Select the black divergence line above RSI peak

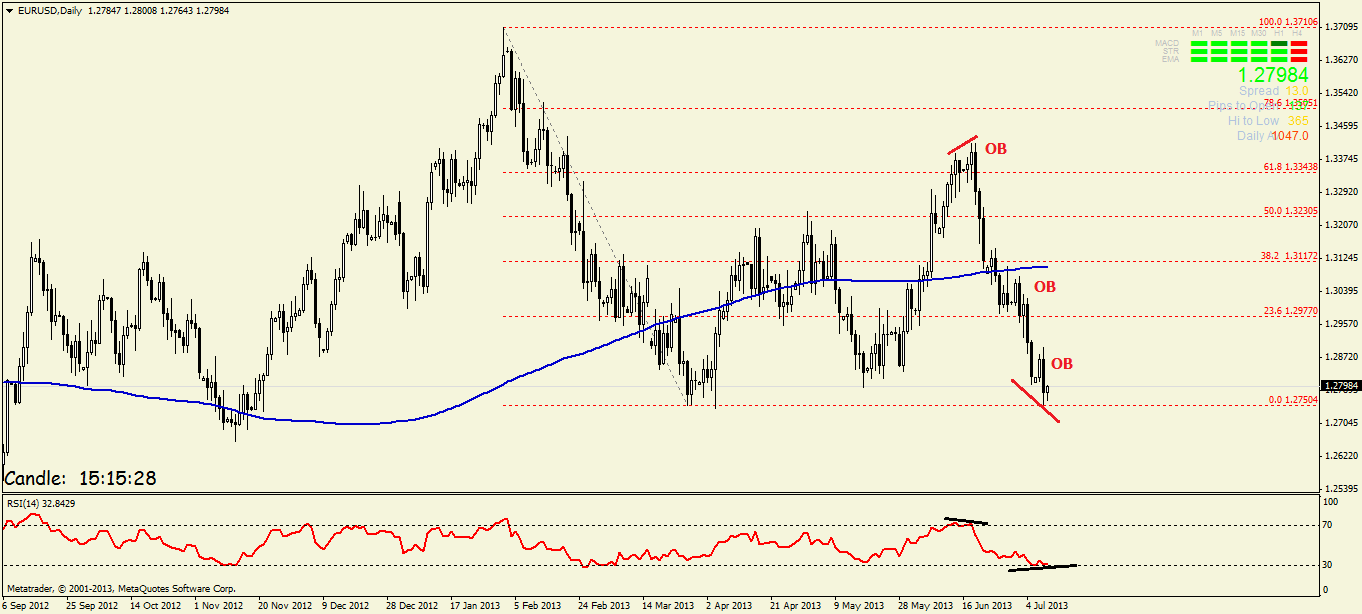966,521
